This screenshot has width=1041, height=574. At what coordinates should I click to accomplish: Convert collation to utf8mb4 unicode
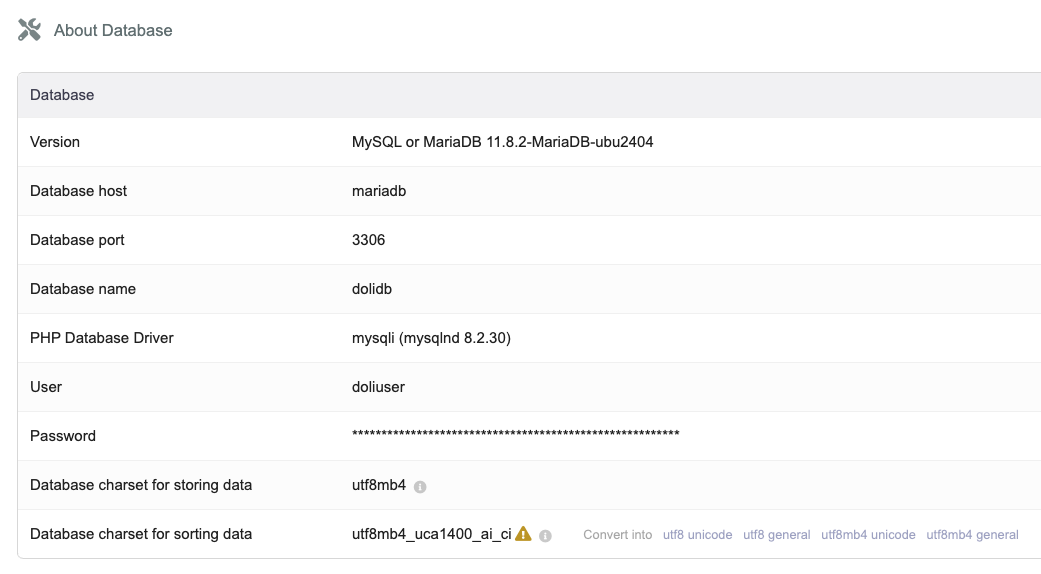click(x=868, y=535)
